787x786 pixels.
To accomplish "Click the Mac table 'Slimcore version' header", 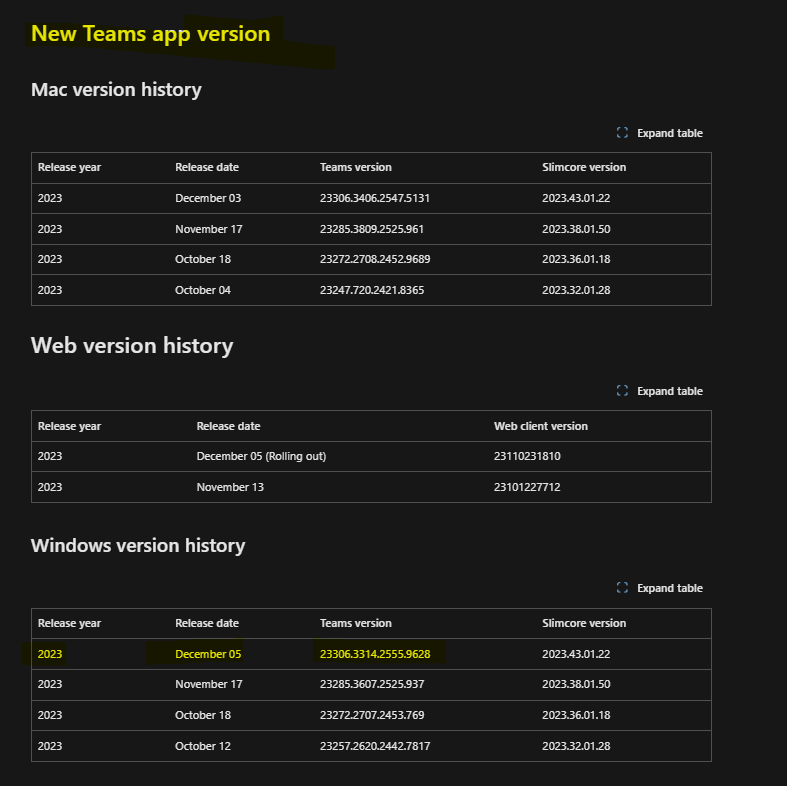I will tap(584, 167).
